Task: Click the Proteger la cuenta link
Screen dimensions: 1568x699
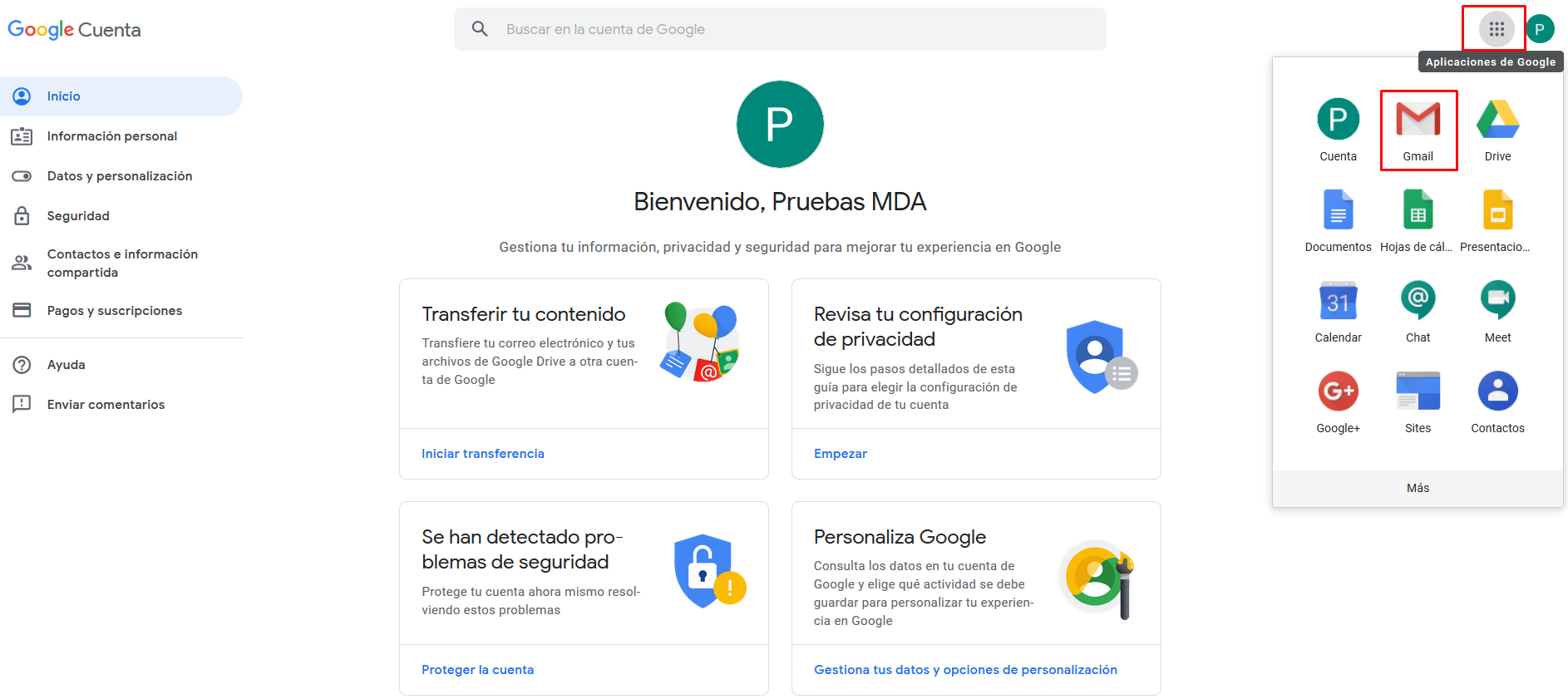Action: point(478,670)
